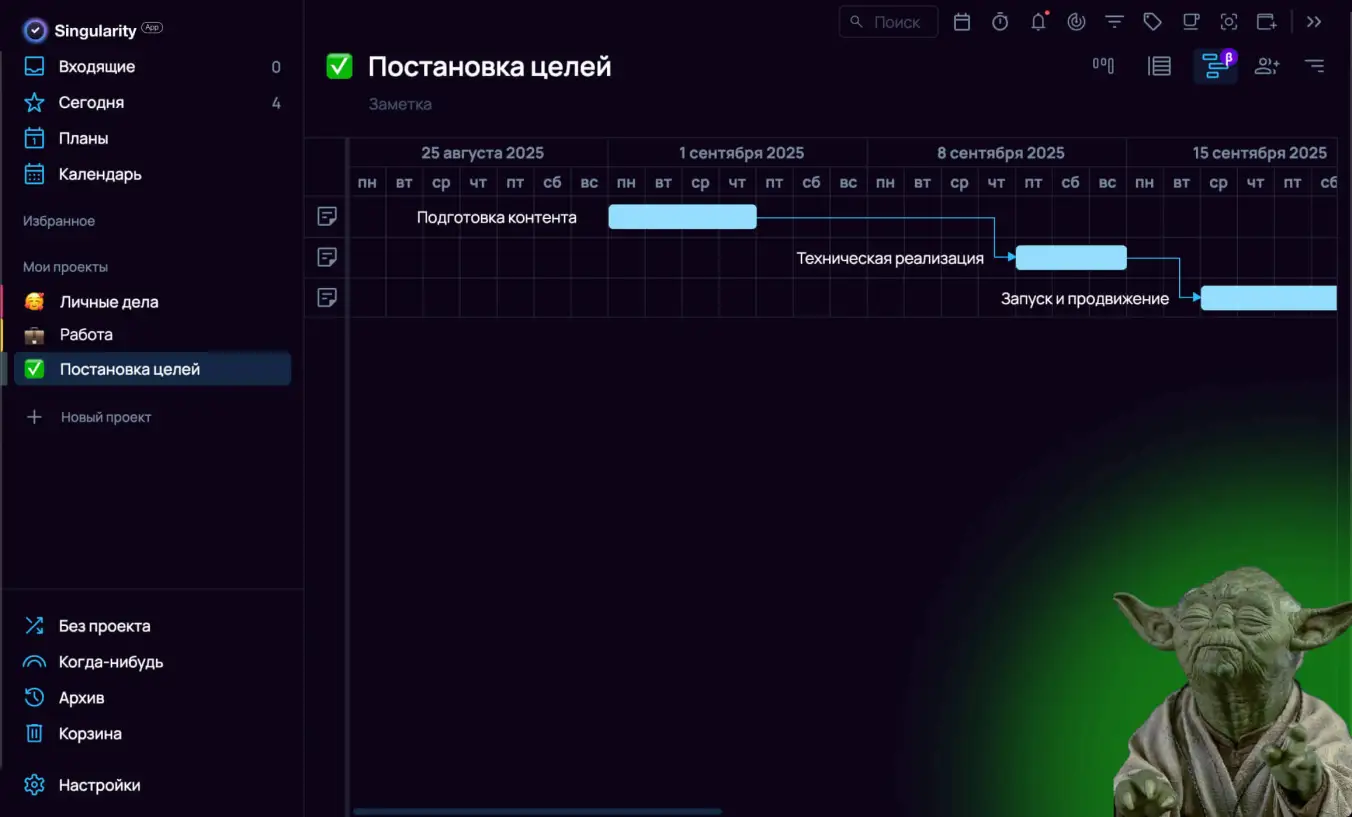Select the Запуск и продвижение Gantt bar

[x=1268, y=298]
